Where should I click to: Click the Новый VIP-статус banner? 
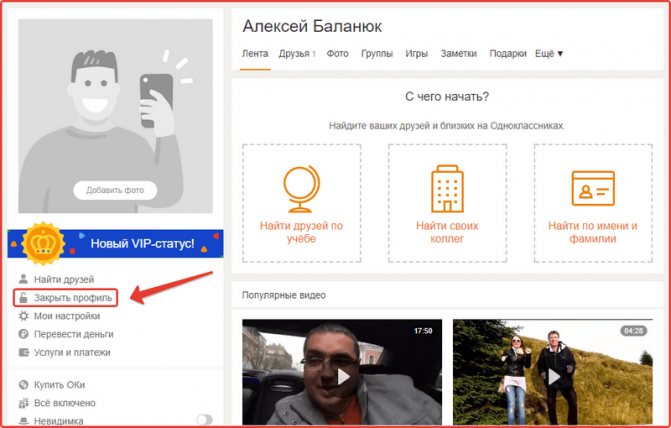[115, 244]
